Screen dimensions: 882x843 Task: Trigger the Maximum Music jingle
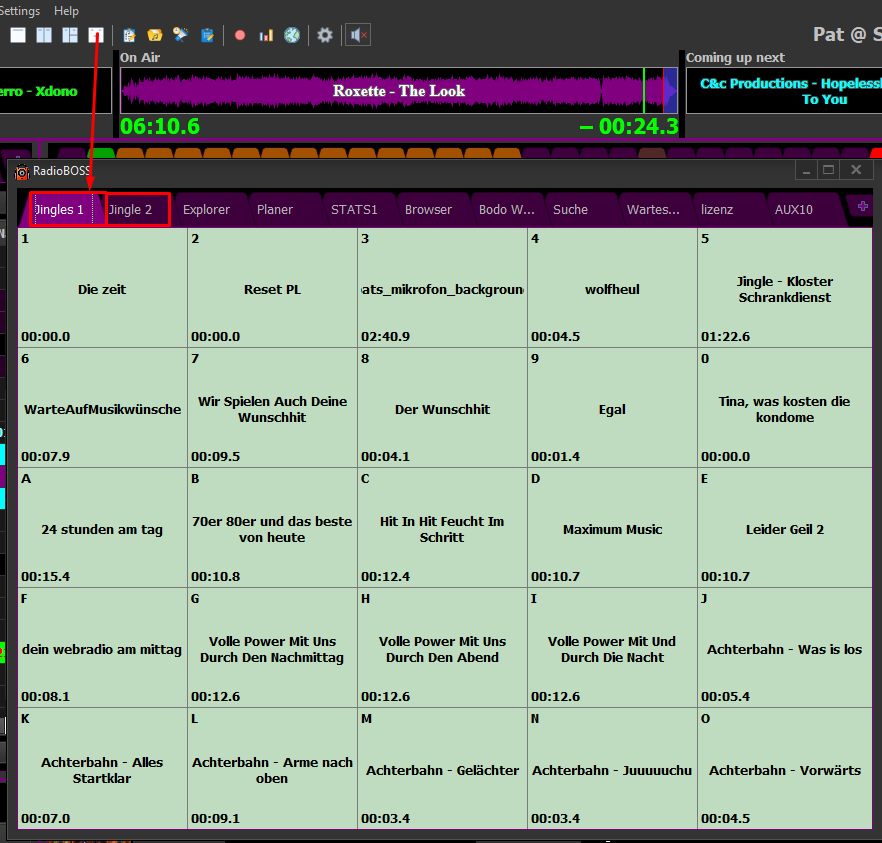(612, 528)
